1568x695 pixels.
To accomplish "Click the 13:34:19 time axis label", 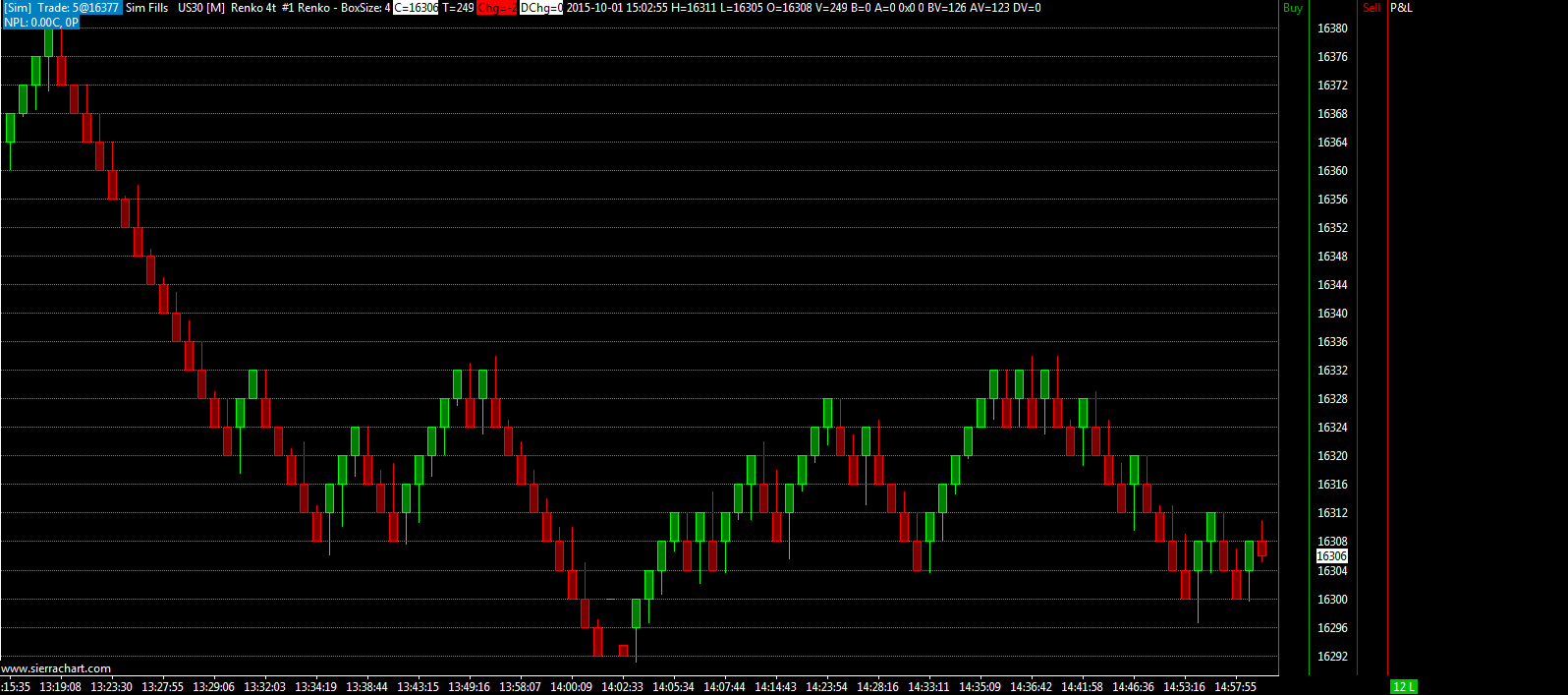I will tap(315, 687).
